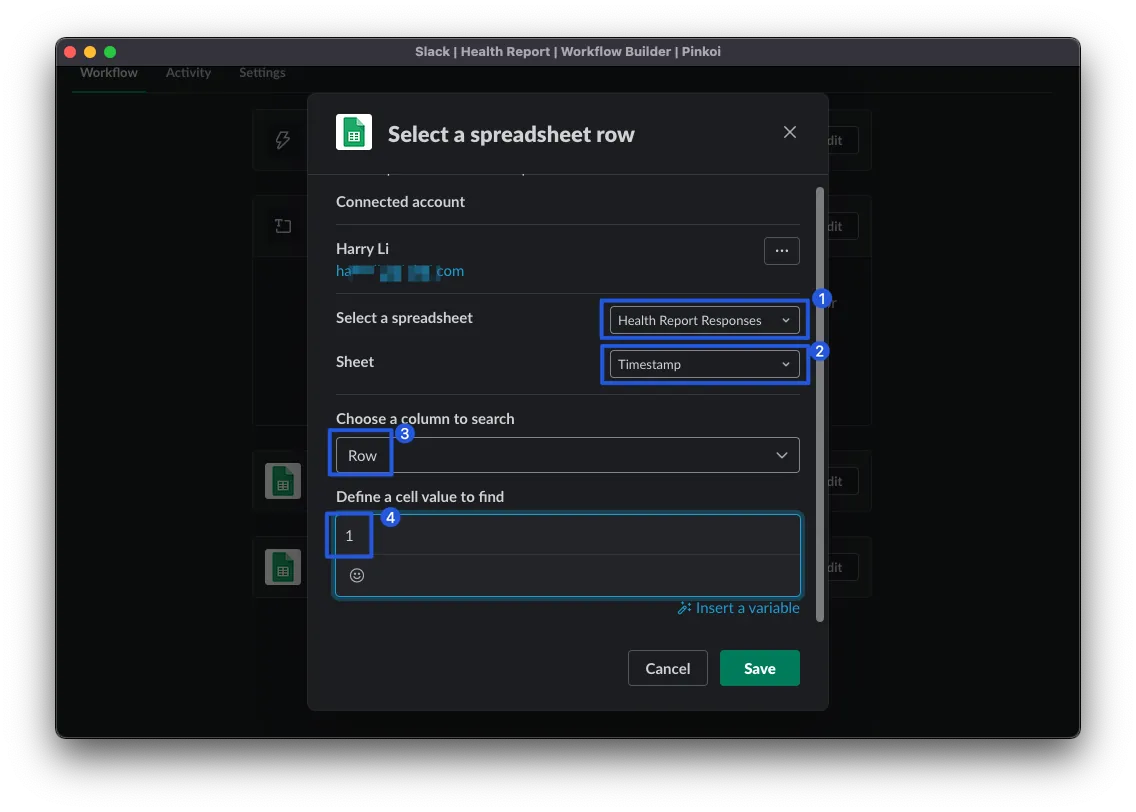Click the connected account email address link
Screen dimensions: 1136x812
click(399, 271)
